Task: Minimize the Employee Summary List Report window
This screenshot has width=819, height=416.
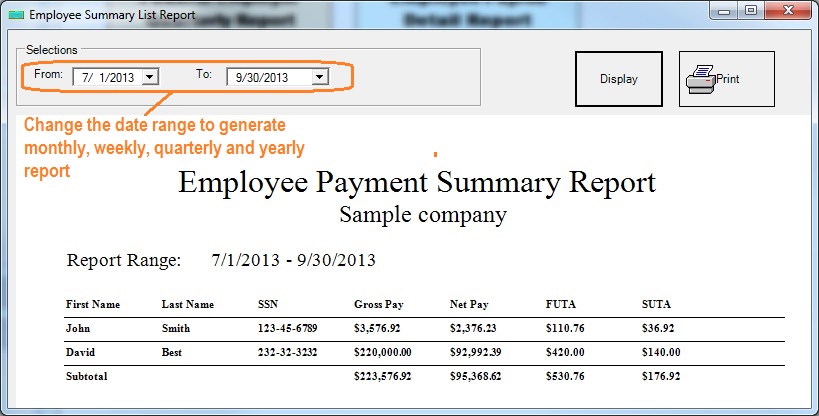Action: pos(723,11)
